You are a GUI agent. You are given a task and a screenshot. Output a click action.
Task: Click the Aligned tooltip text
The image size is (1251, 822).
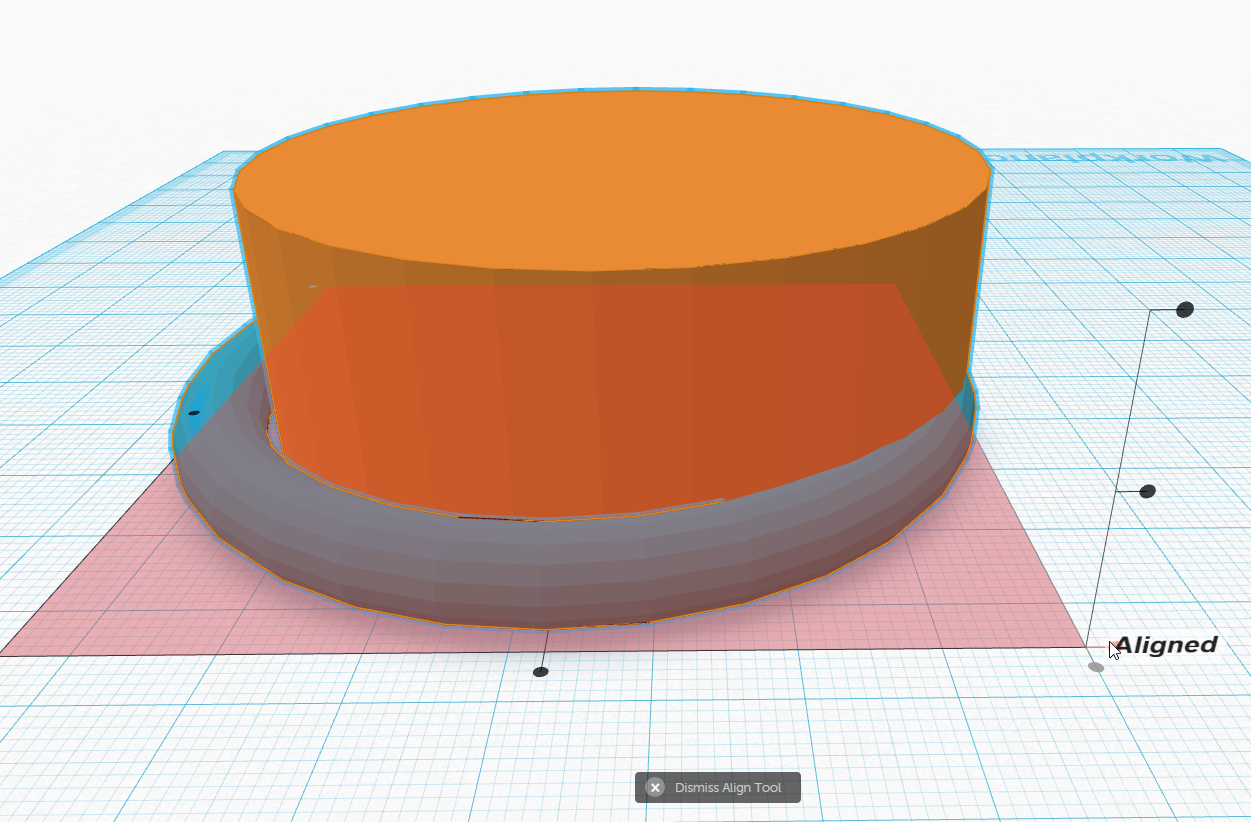(1166, 645)
